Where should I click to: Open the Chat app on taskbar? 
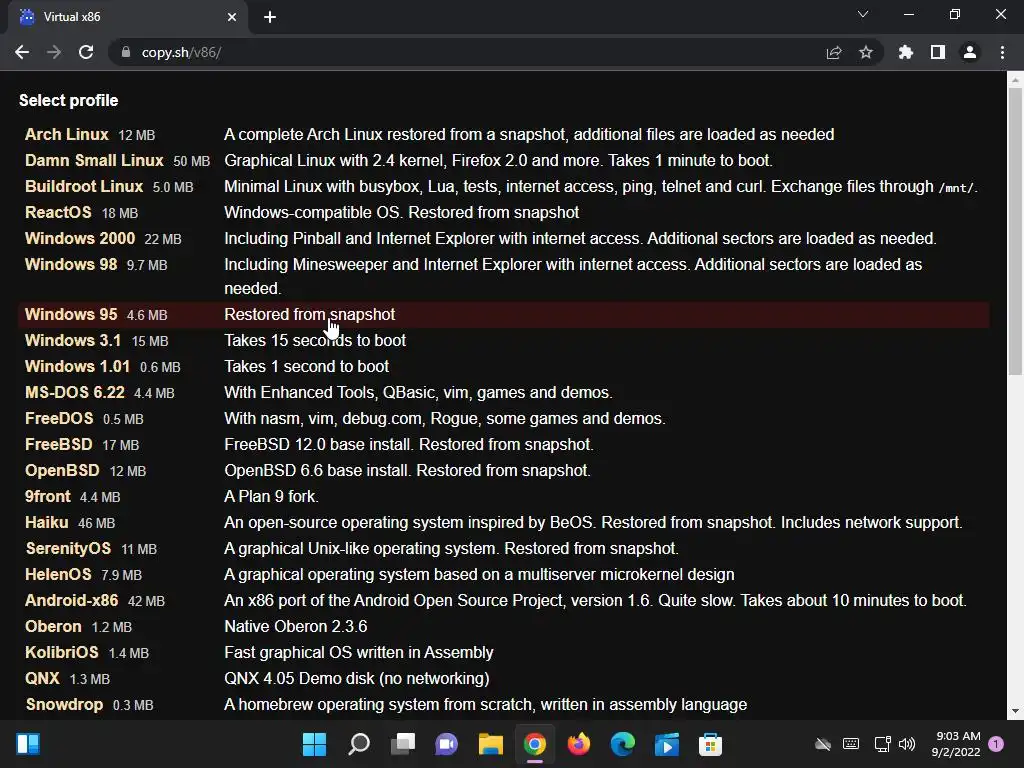[x=447, y=744]
